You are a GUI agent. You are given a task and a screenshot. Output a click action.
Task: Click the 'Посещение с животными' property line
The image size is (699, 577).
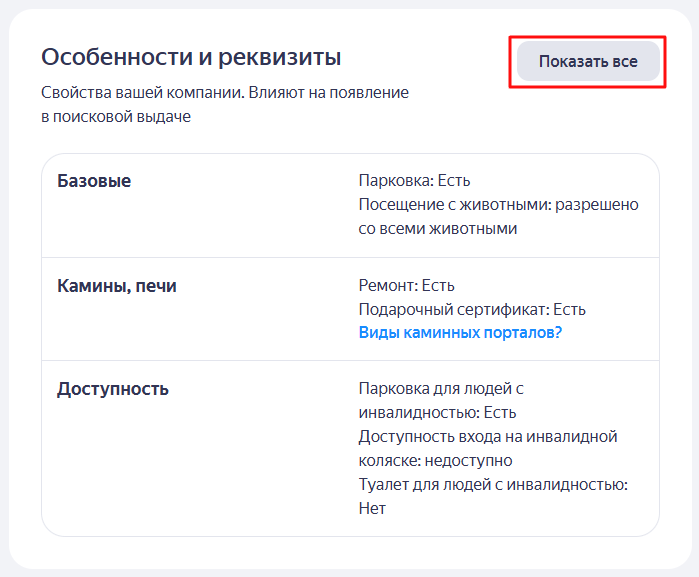click(x=497, y=205)
